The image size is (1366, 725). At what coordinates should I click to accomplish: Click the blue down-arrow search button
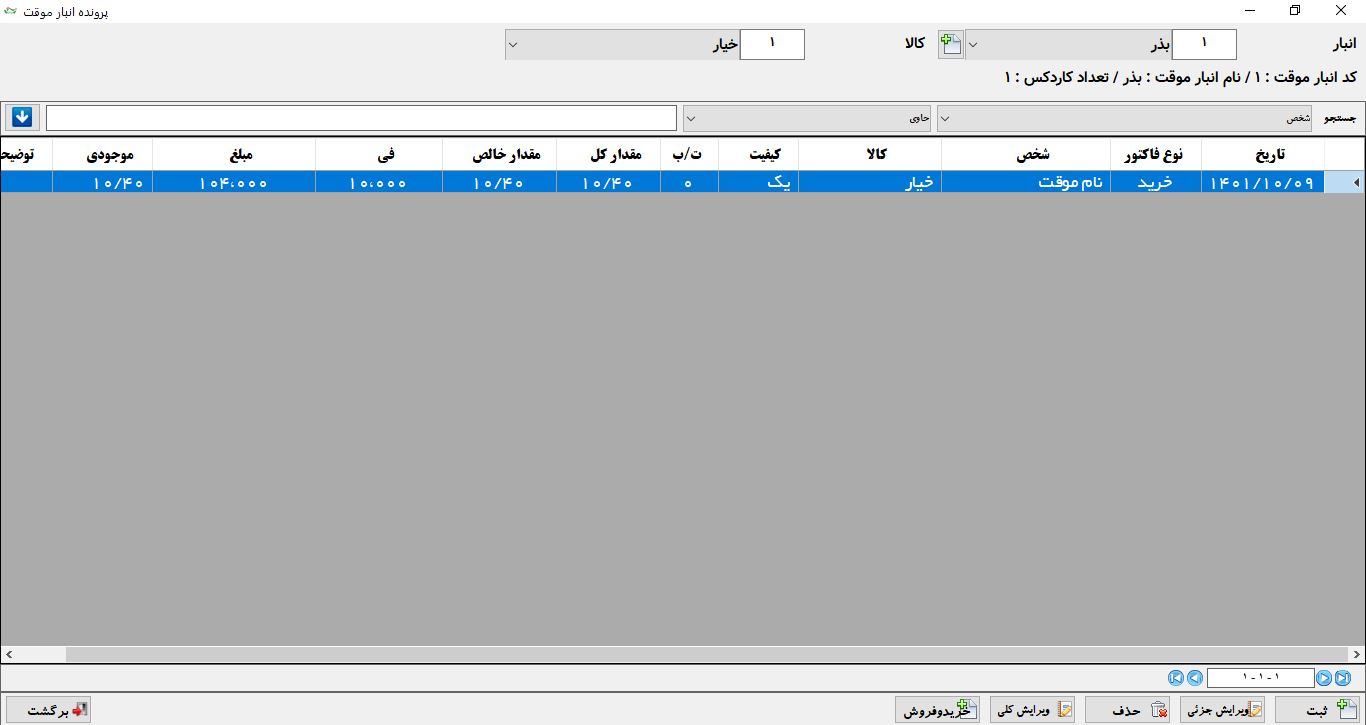tap(22, 117)
